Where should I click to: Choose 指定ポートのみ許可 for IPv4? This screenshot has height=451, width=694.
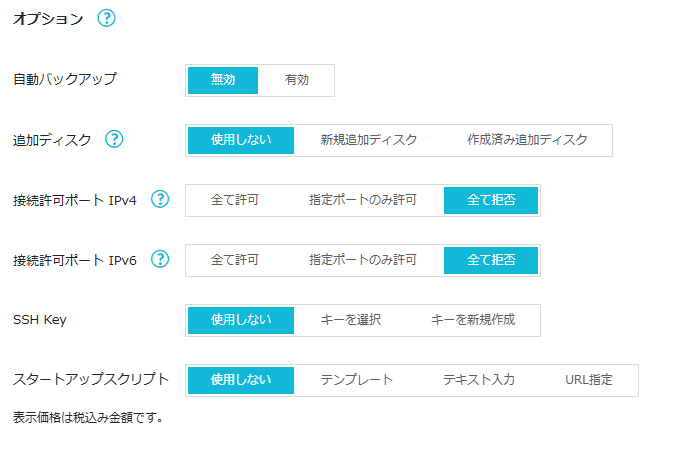363,200
